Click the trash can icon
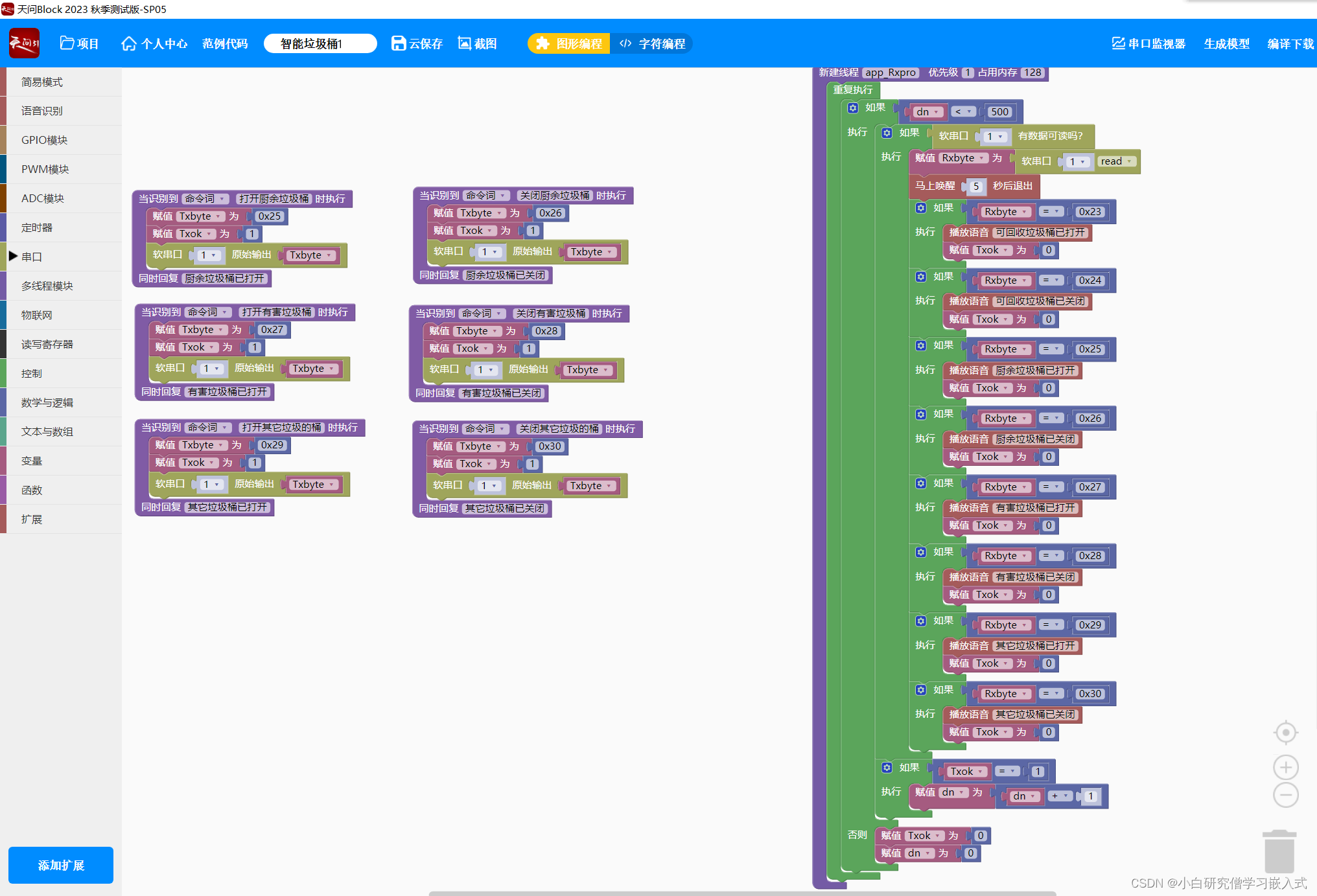This screenshot has height=896, width=1317. 1279,852
